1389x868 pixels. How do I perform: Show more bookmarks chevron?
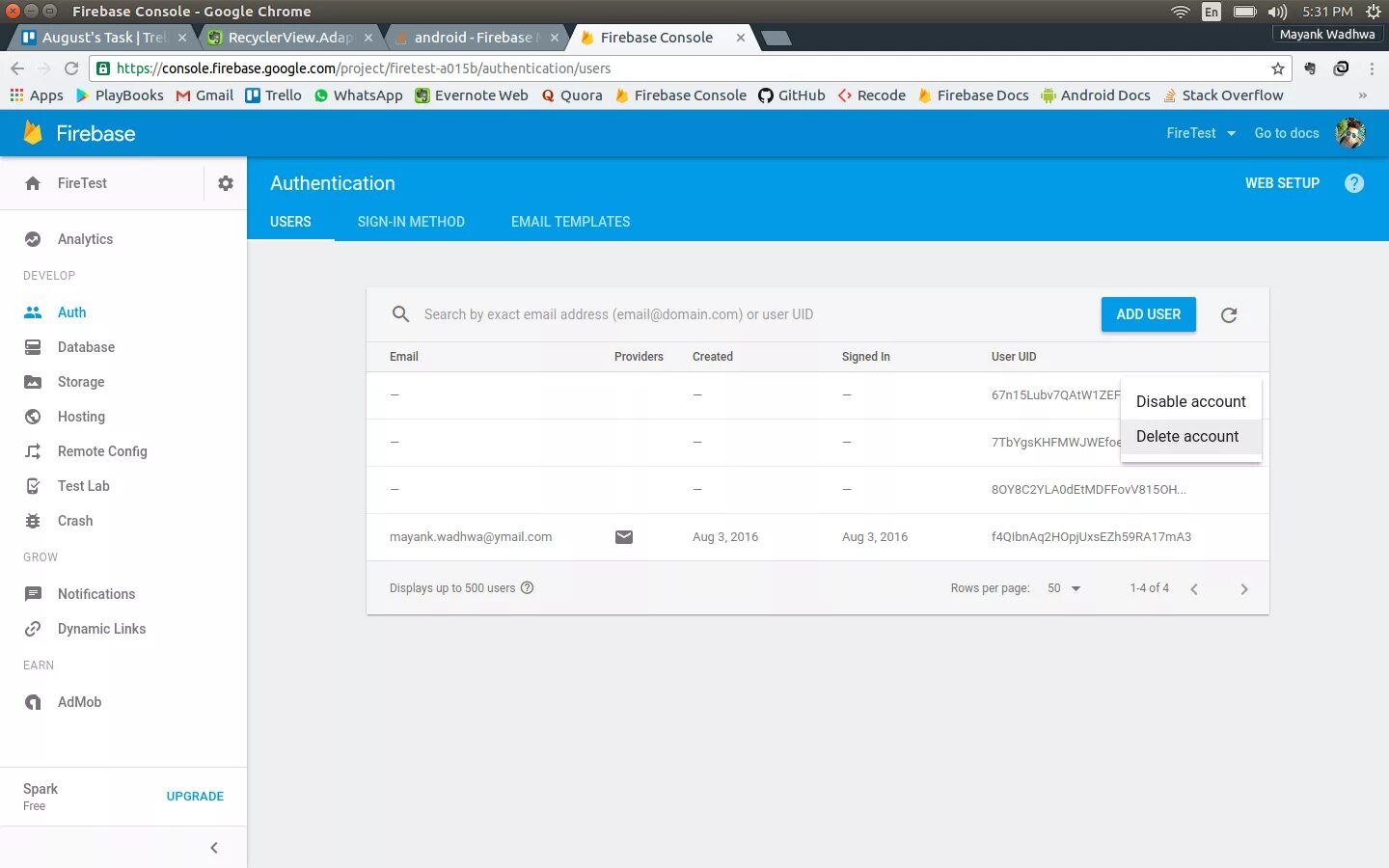[1362, 95]
